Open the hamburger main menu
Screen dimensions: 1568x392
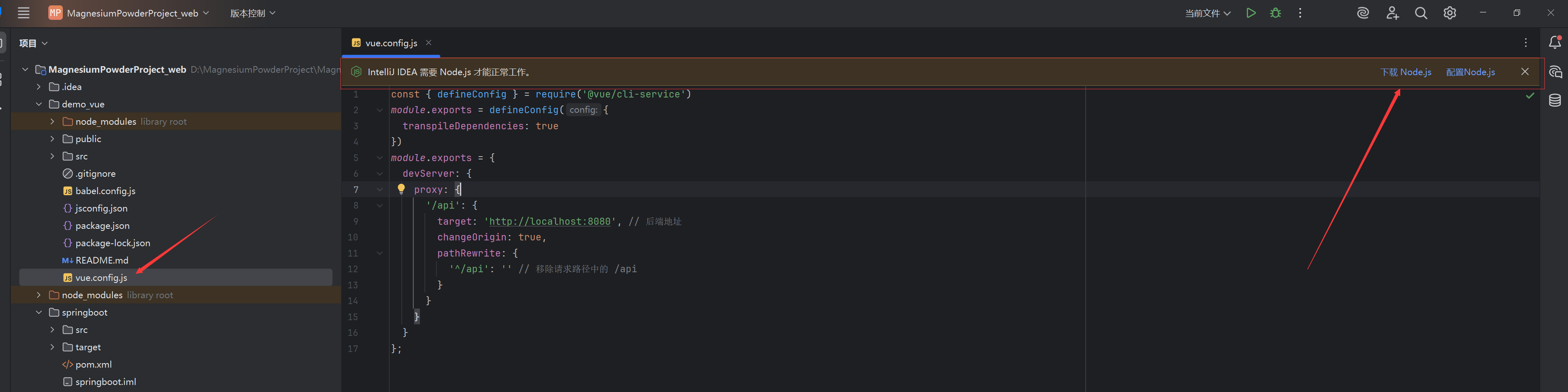[24, 13]
